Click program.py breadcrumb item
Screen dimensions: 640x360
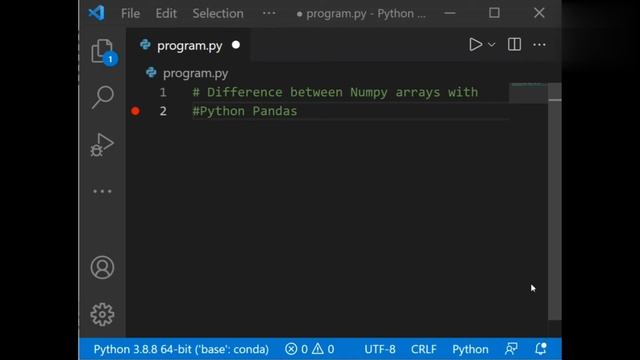coord(187,73)
